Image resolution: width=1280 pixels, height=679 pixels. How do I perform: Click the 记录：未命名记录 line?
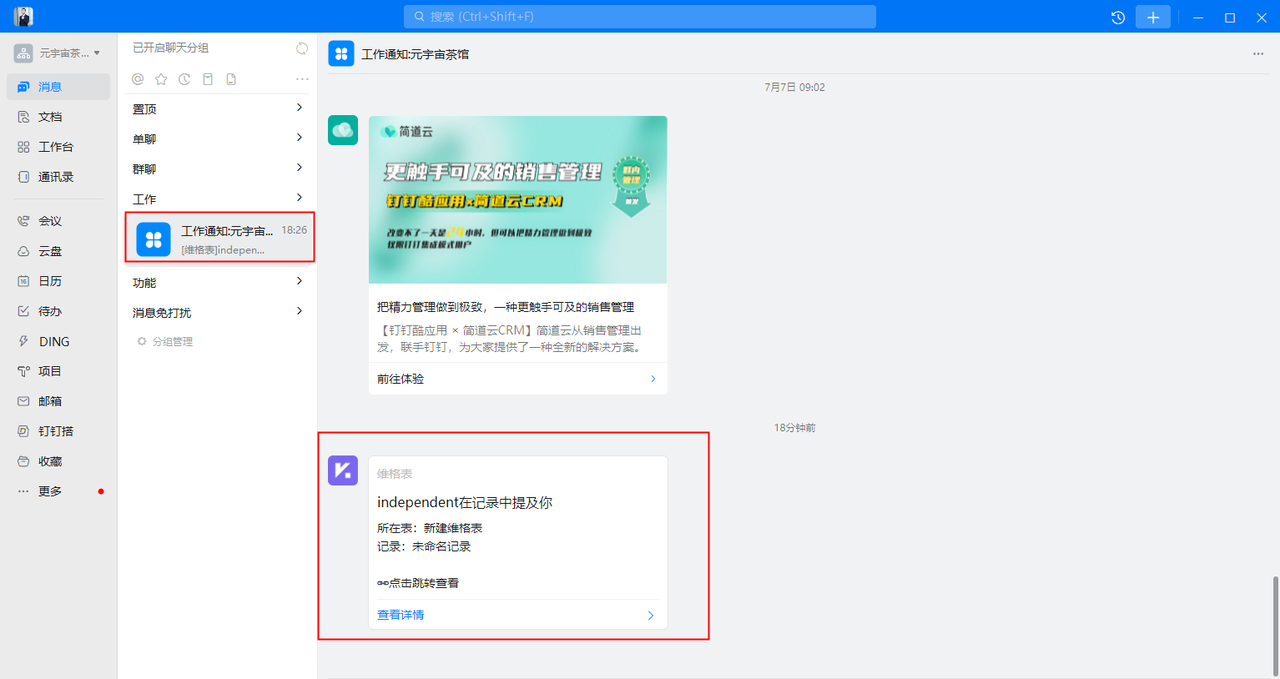point(424,547)
